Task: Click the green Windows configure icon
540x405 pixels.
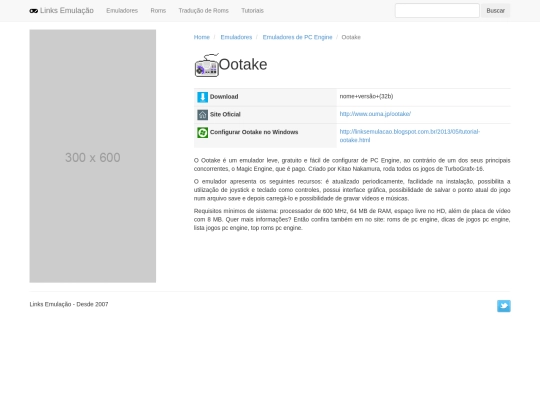Action: (202, 132)
